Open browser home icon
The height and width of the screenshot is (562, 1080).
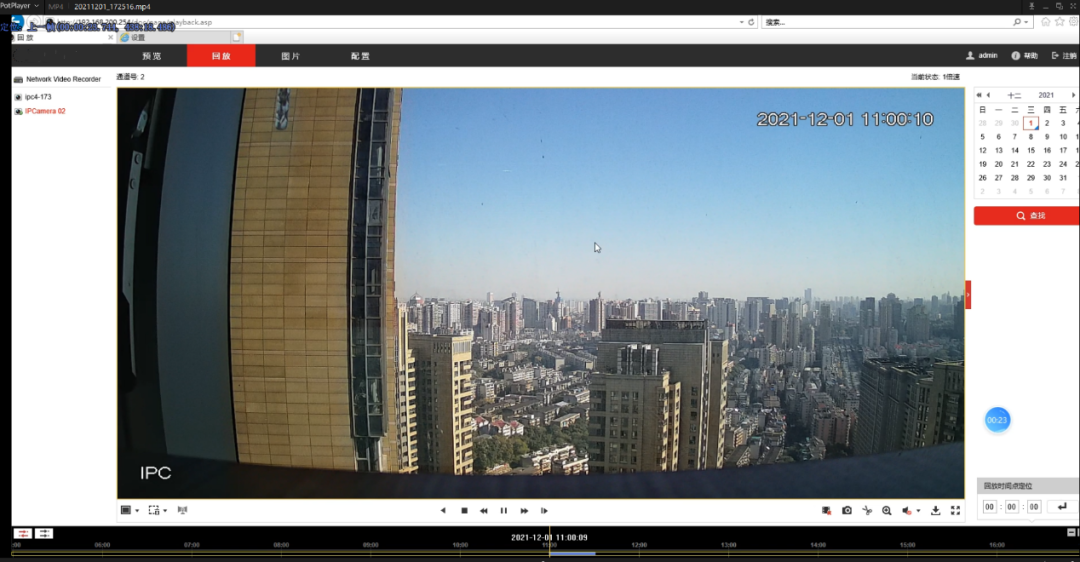[1046, 22]
